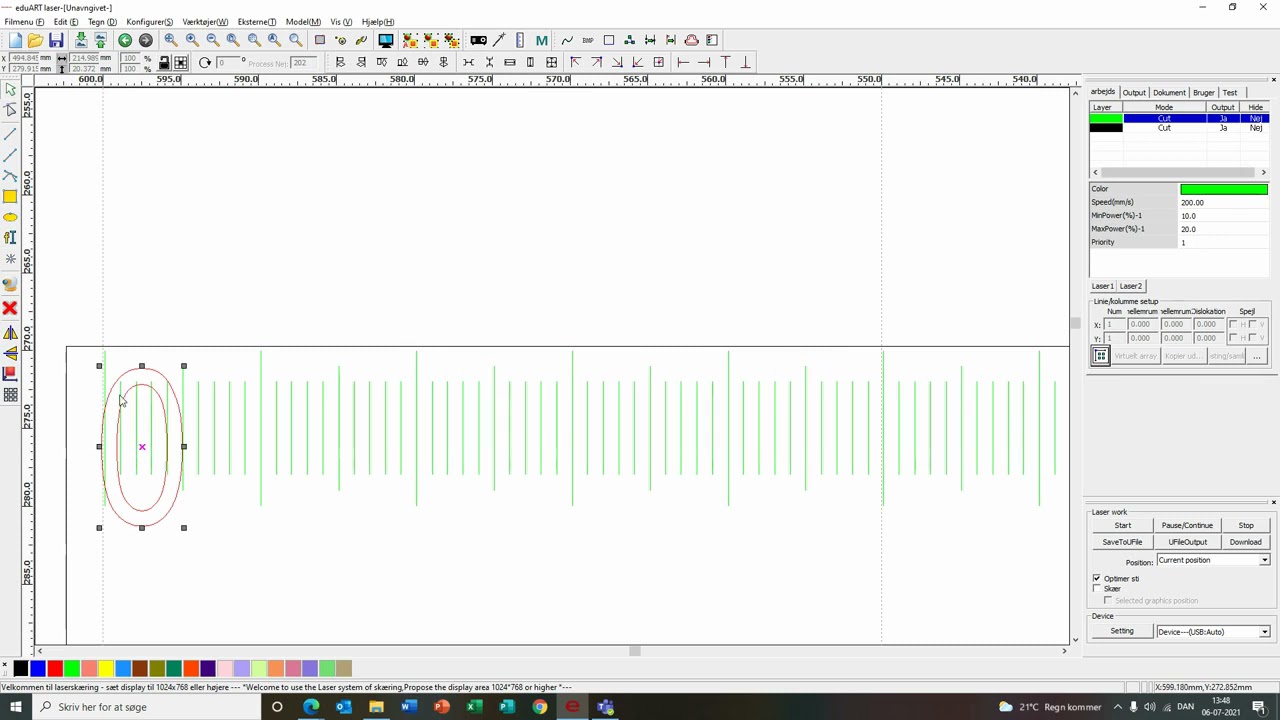Screen dimensions: 1280x720
Task: Click the Speed value 200.00 field
Action: pyautogui.click(x=1224, y=202)
